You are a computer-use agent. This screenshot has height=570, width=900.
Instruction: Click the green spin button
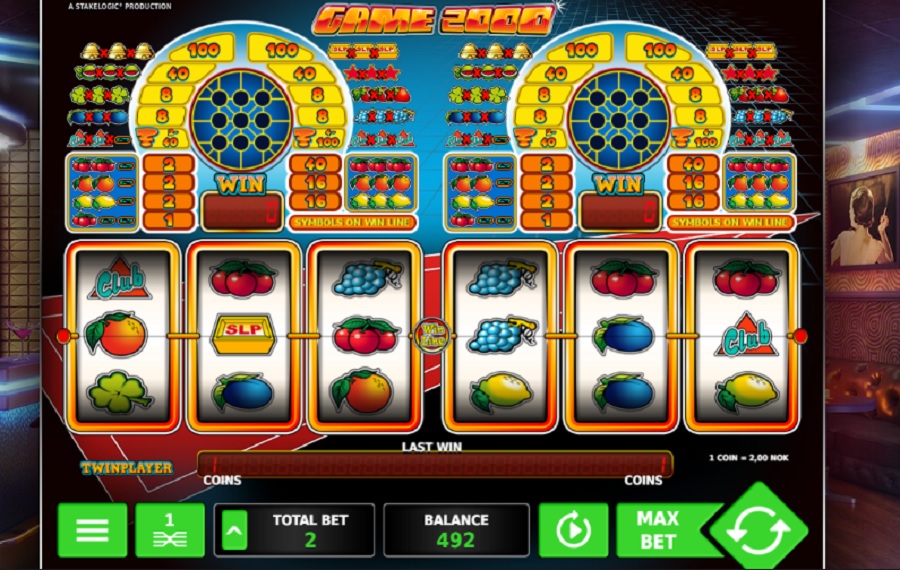(759, 530)
